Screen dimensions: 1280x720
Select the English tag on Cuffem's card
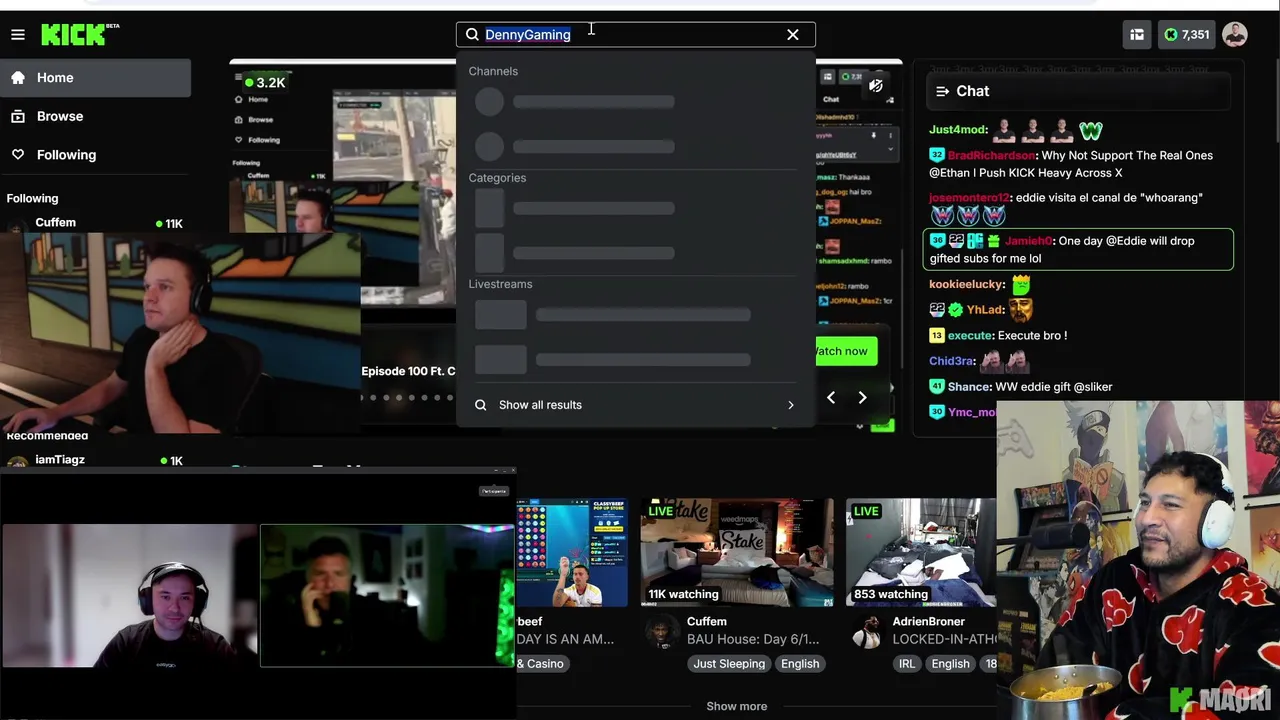coord(800,664)
